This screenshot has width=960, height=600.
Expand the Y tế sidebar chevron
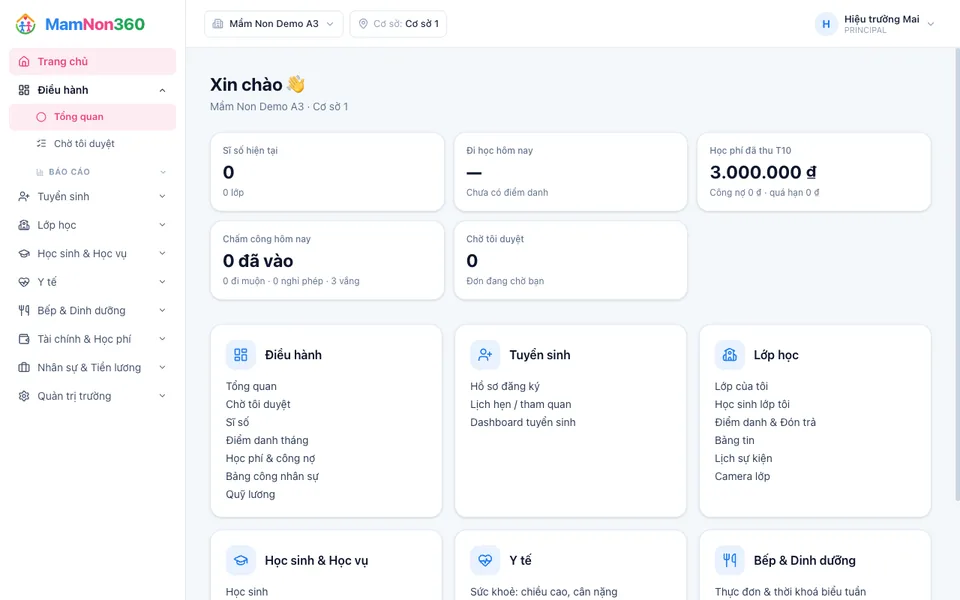pyautogui.click(x=162, y=282)
